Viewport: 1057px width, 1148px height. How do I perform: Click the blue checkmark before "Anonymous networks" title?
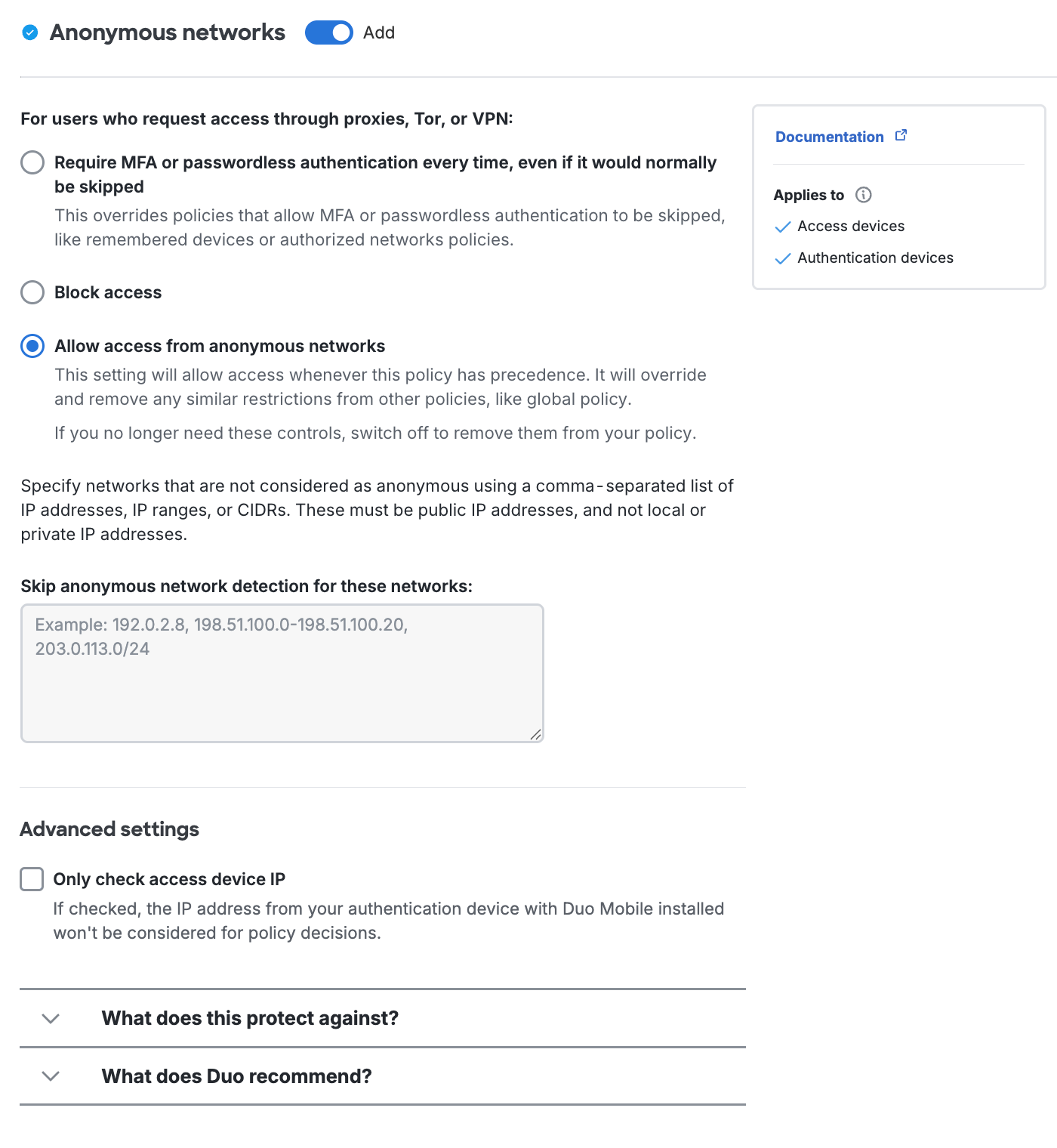(x=29, y=32)
